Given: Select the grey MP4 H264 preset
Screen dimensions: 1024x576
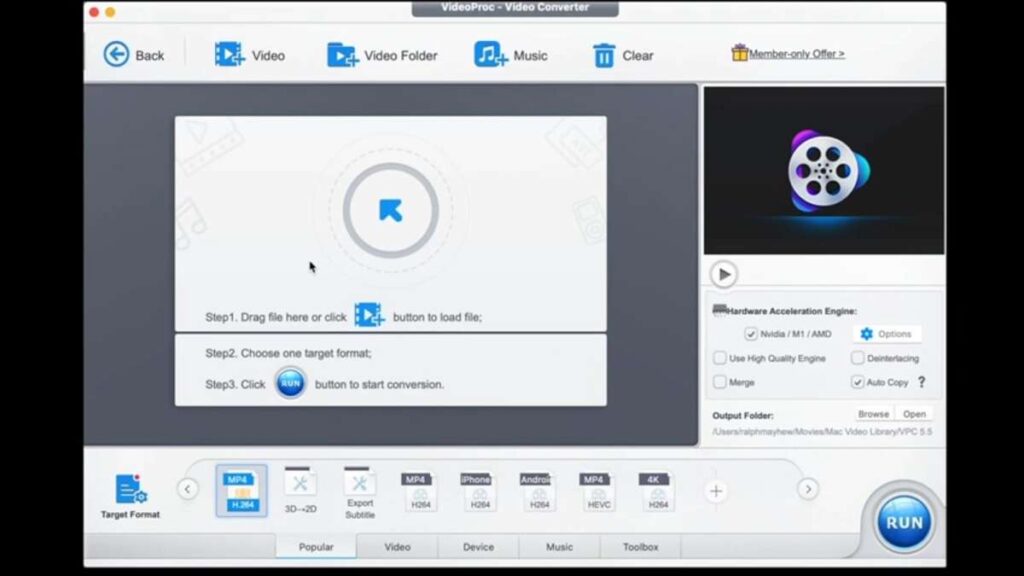Looking at the screenshot, I should pyautogui.click(x=420, y=491).
